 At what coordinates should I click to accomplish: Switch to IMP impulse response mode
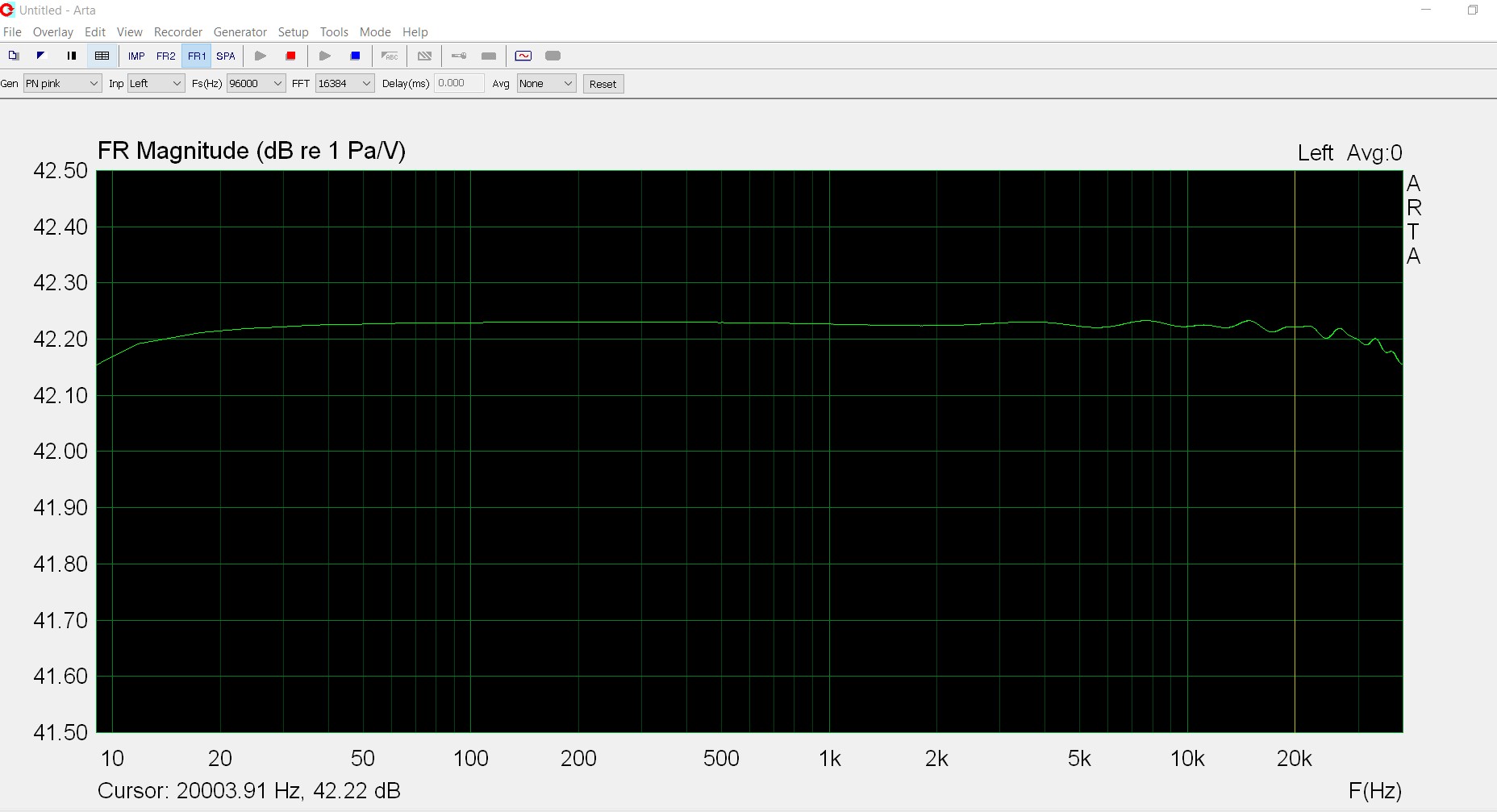136,56
